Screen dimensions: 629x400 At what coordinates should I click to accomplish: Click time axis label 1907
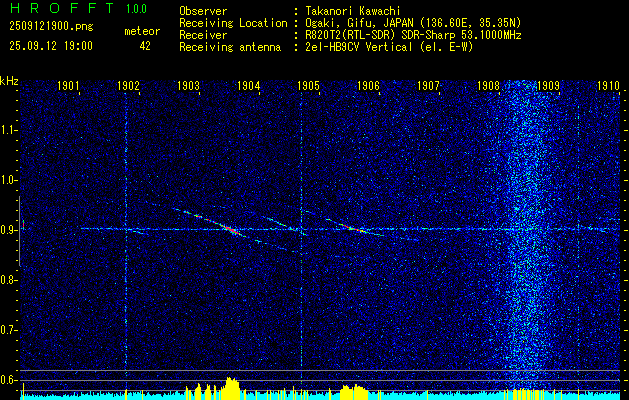(428, 85)
